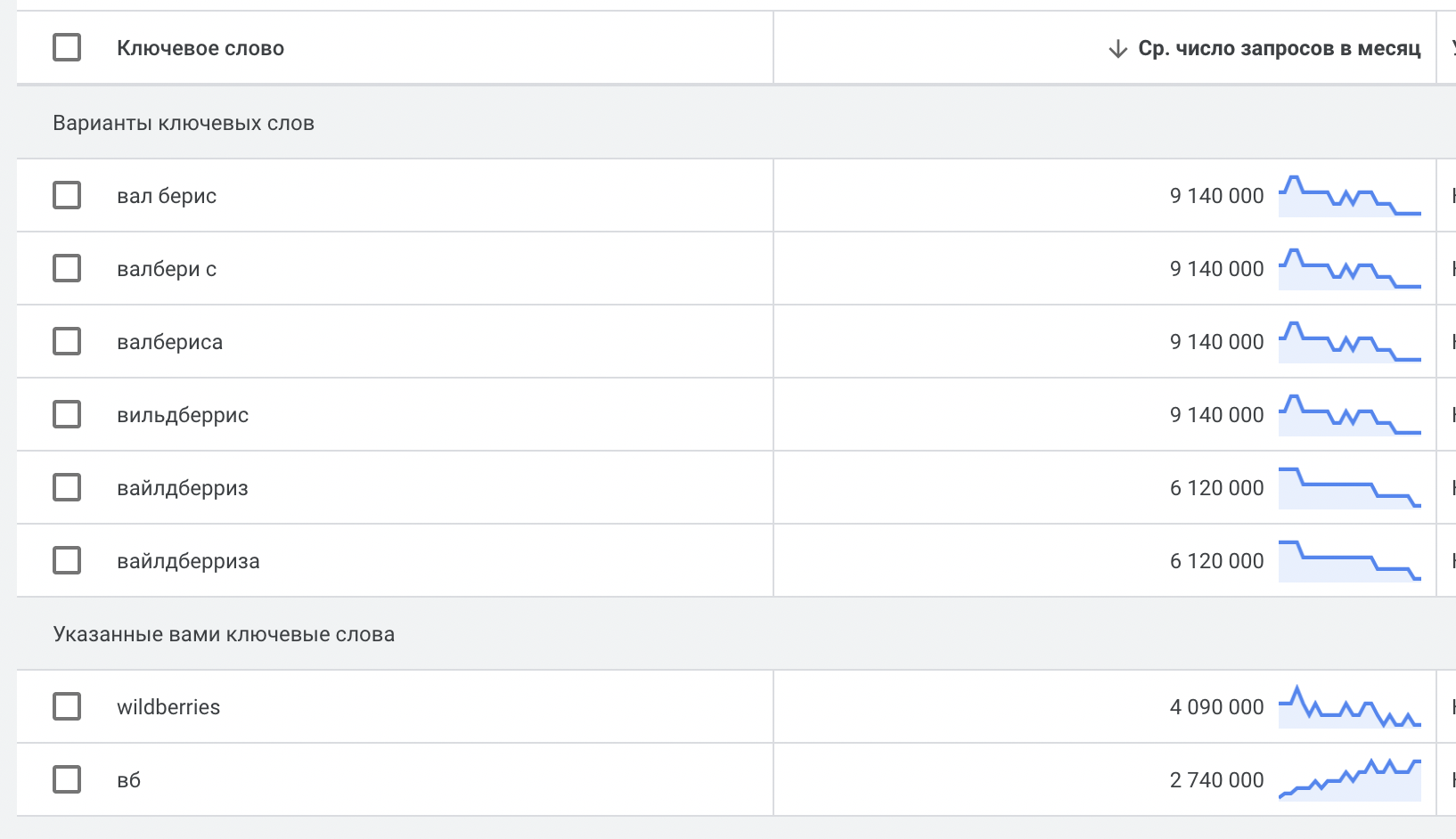1456x839 pixels.
Task: Check the box for вал берис
Action: [67, 195]
